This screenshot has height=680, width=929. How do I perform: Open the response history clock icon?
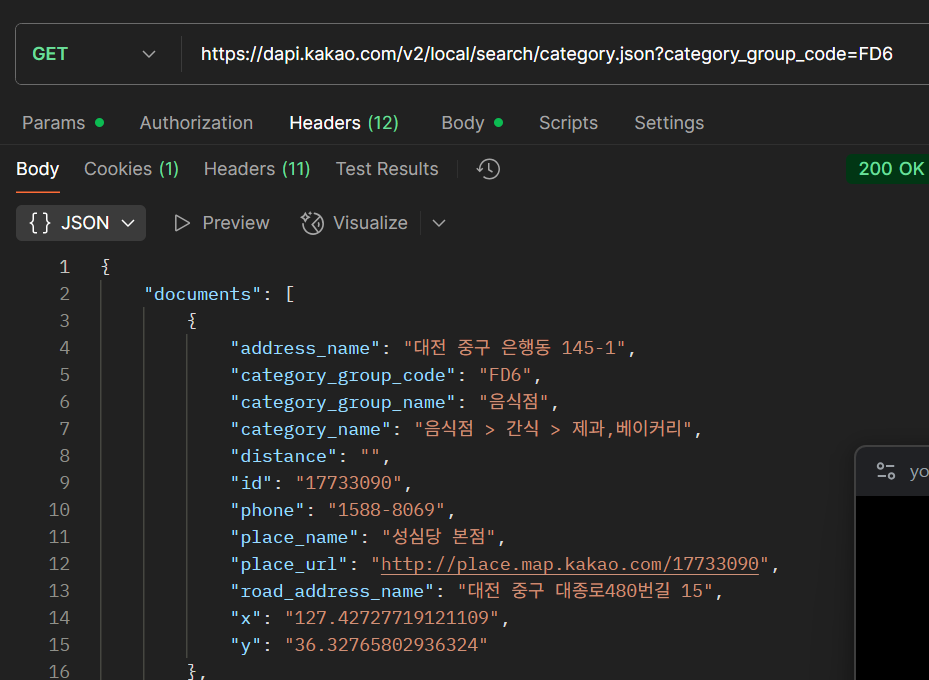pyautogui.click(x=488, y=169)
